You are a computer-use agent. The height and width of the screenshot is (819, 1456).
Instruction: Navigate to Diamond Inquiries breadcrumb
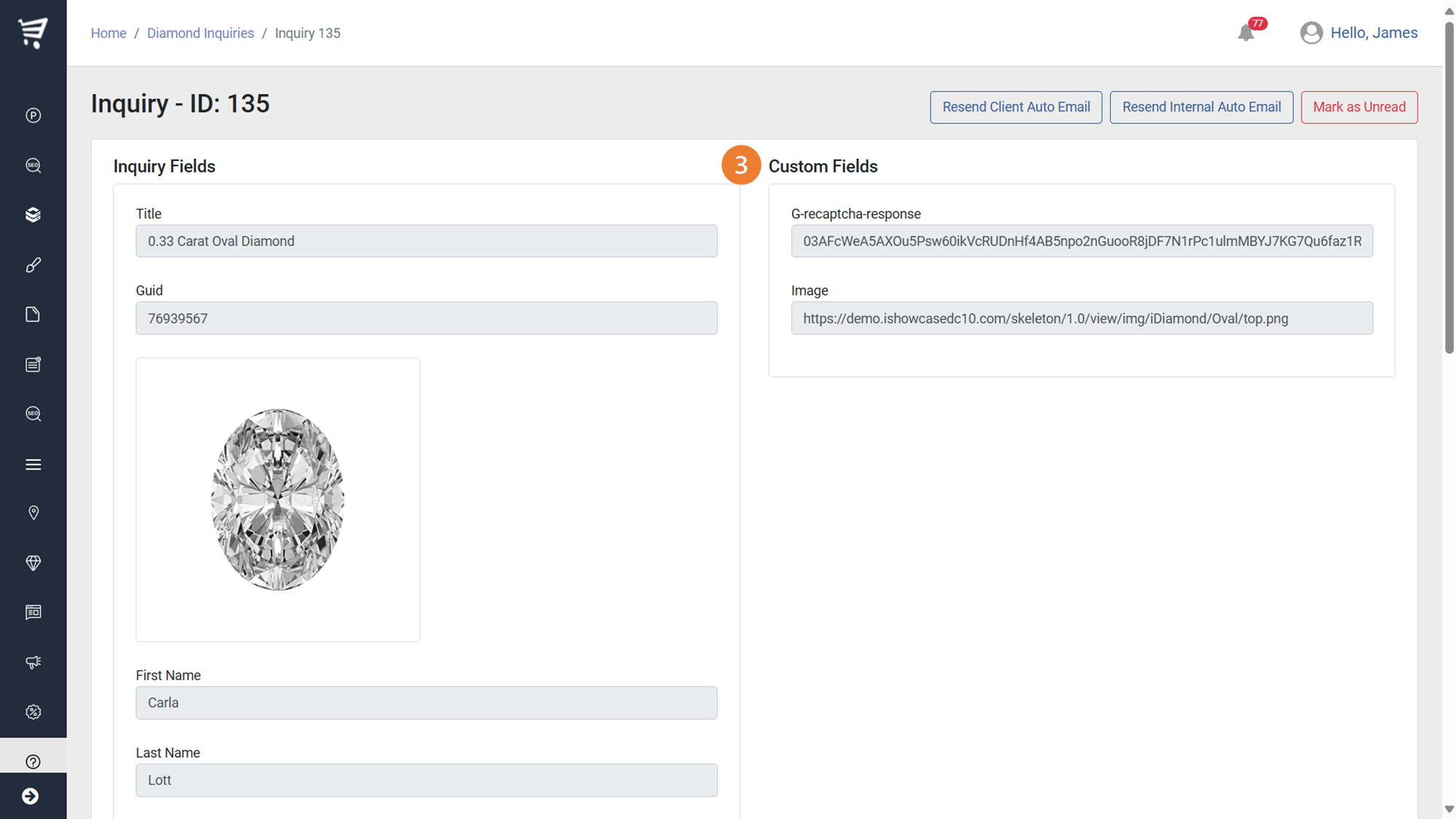pos(200,33)
